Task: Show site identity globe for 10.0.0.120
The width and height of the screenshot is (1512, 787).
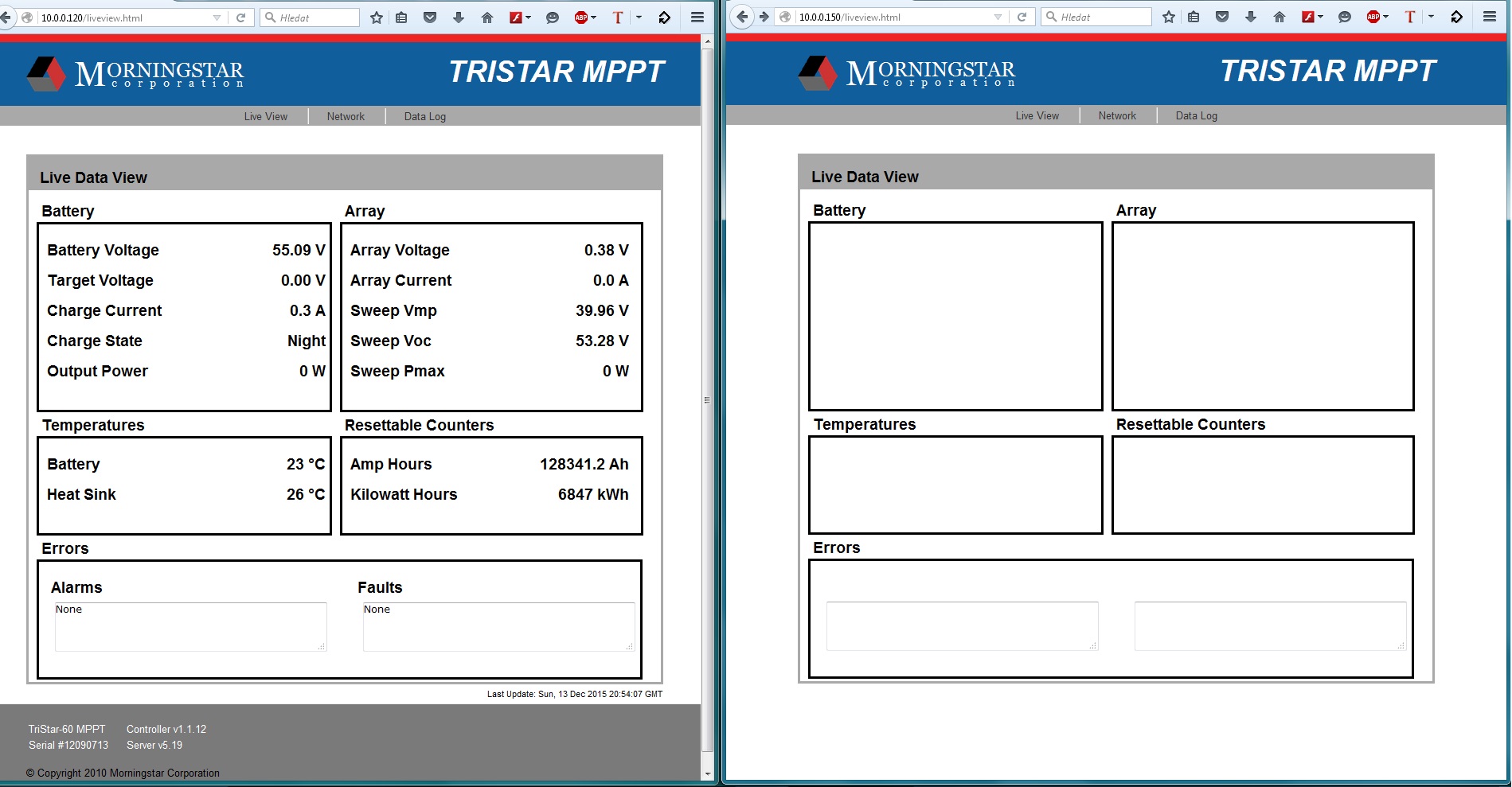Action: (x=27, y=18)
